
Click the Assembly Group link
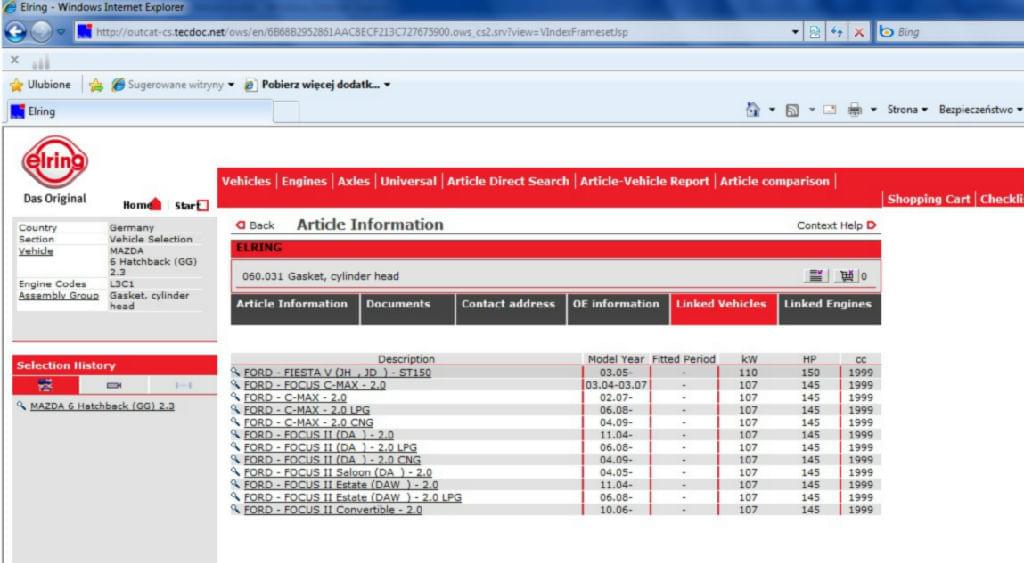(59, 295)
